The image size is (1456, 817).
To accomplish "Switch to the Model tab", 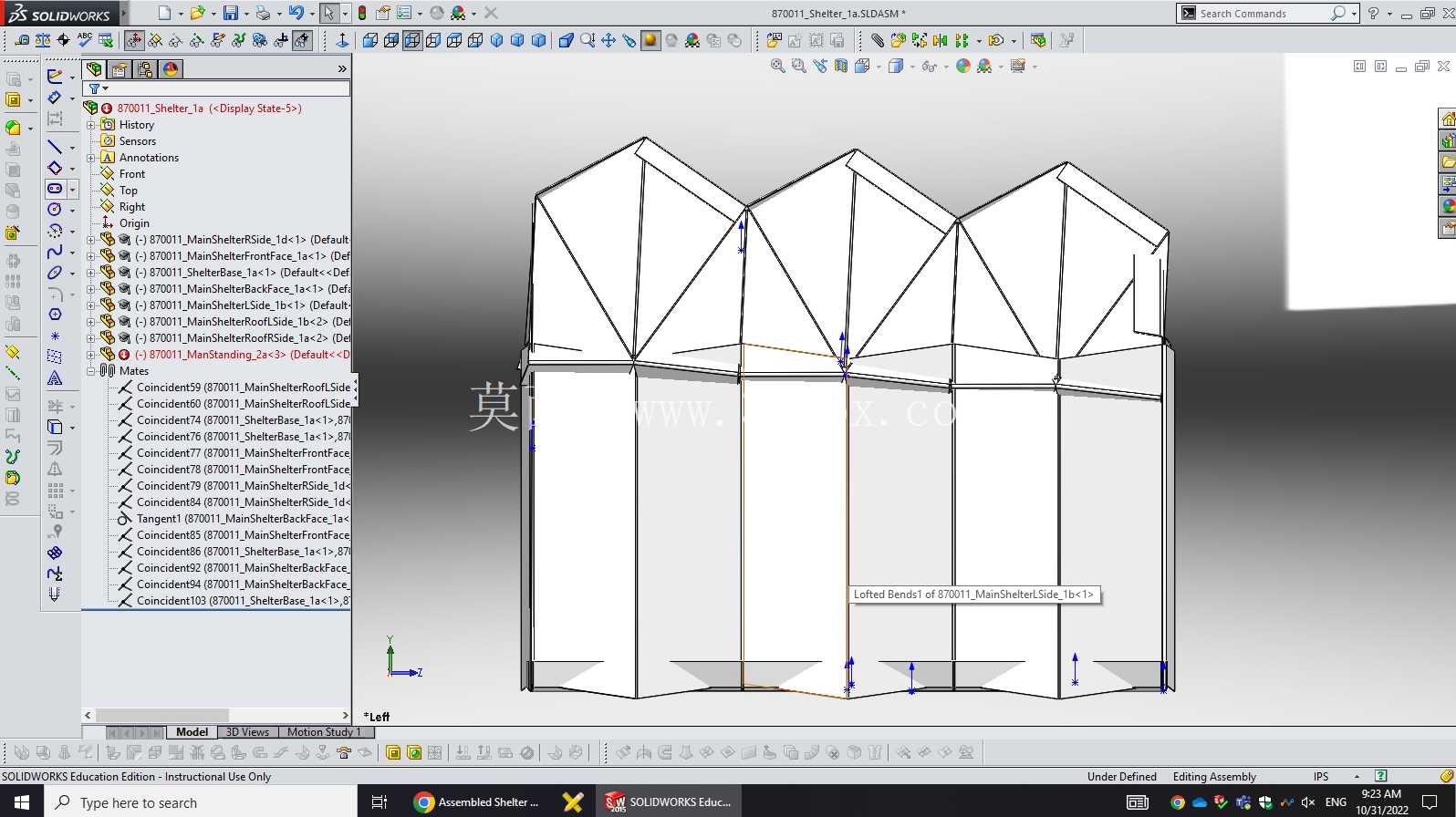I will [192, 731].
